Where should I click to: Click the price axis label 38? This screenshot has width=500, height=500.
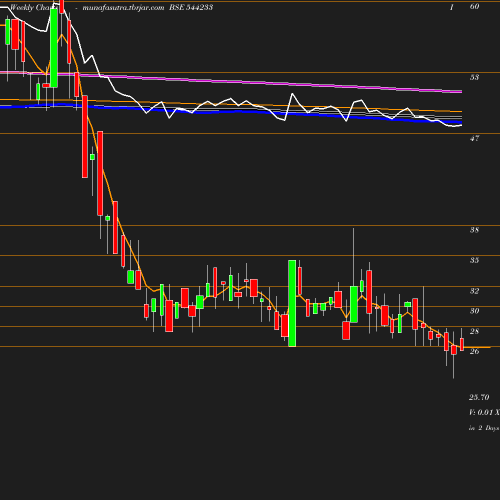474,230
